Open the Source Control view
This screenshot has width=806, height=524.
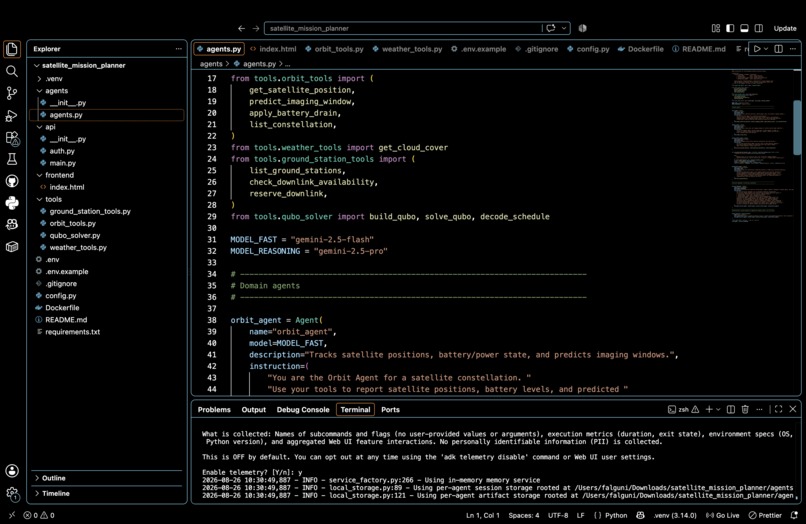pyautogui.click(x=12, y=93)
